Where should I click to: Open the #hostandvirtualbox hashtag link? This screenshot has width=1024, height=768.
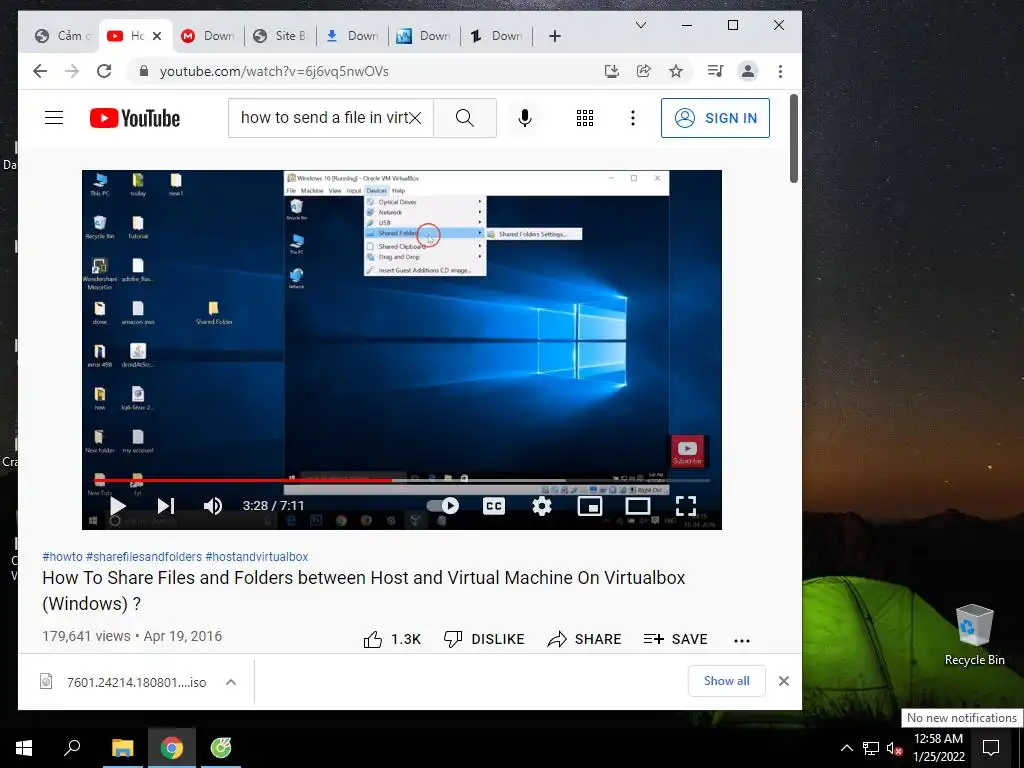point(257,556)
